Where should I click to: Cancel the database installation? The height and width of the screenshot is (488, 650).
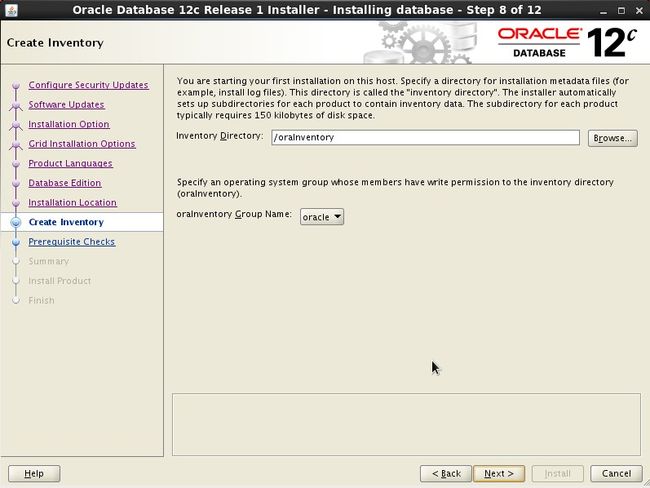point(616,473)
